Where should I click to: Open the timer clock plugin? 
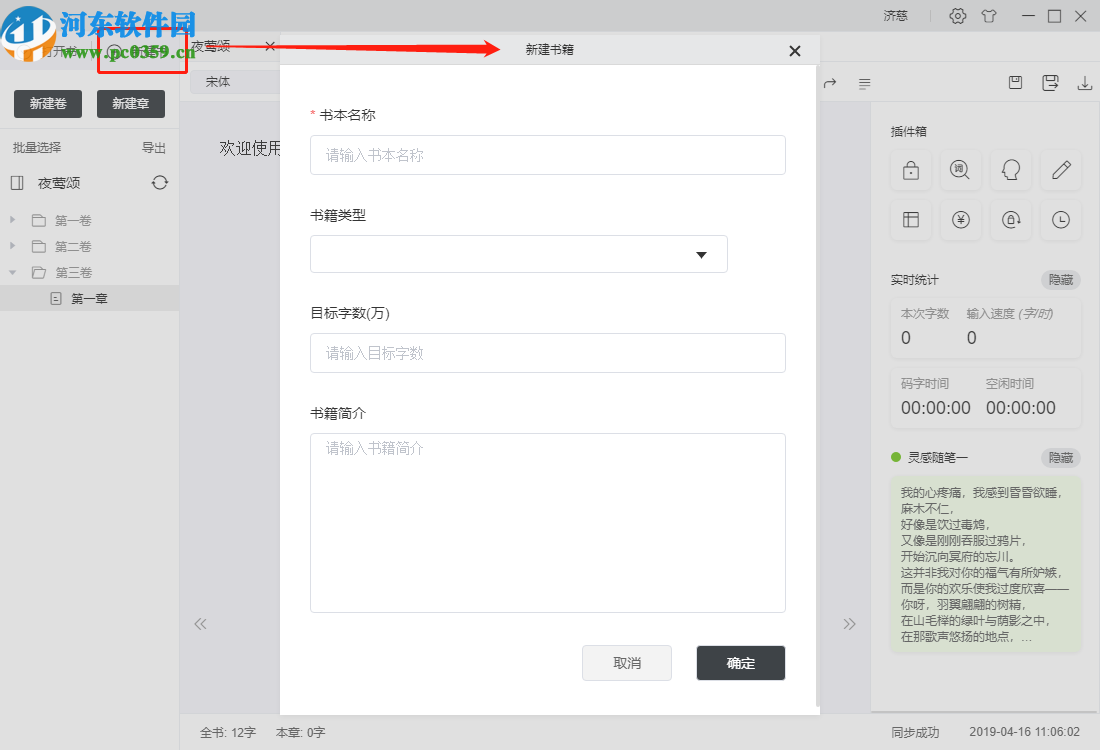(x=1060, y=220)
